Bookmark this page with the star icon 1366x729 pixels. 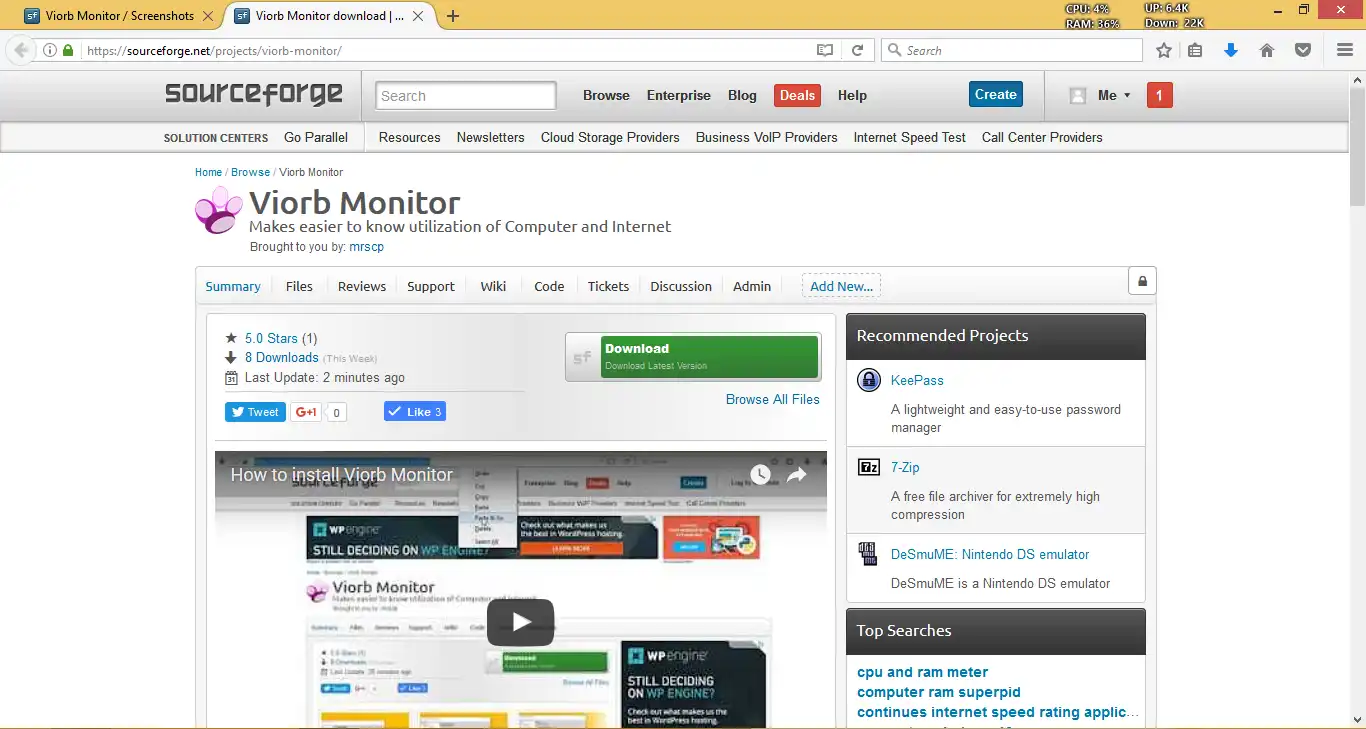(1164, 50)
